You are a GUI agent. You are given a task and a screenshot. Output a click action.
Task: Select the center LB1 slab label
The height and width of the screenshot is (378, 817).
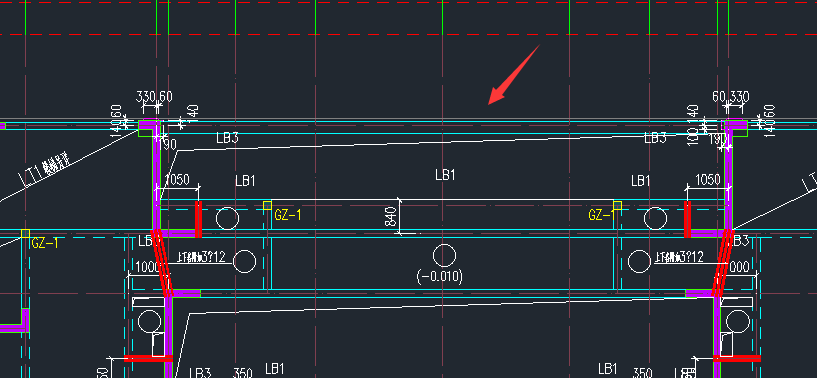[x=445, y=175]
